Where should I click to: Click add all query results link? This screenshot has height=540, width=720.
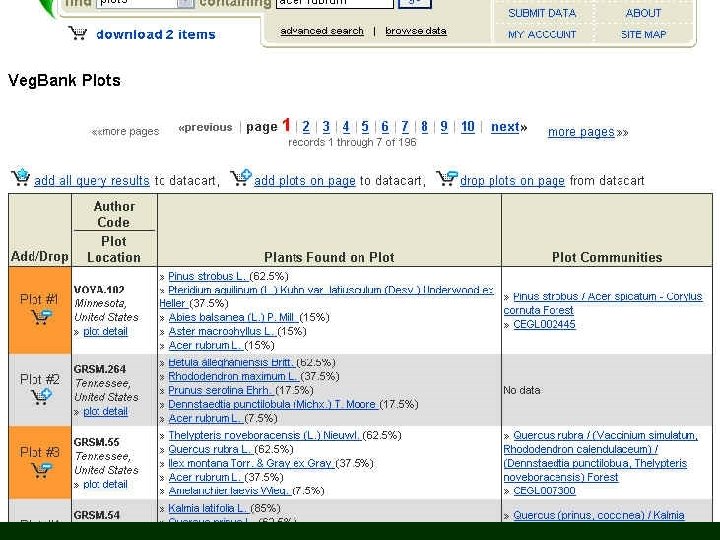pyautogui.click(x=92, y=181)
